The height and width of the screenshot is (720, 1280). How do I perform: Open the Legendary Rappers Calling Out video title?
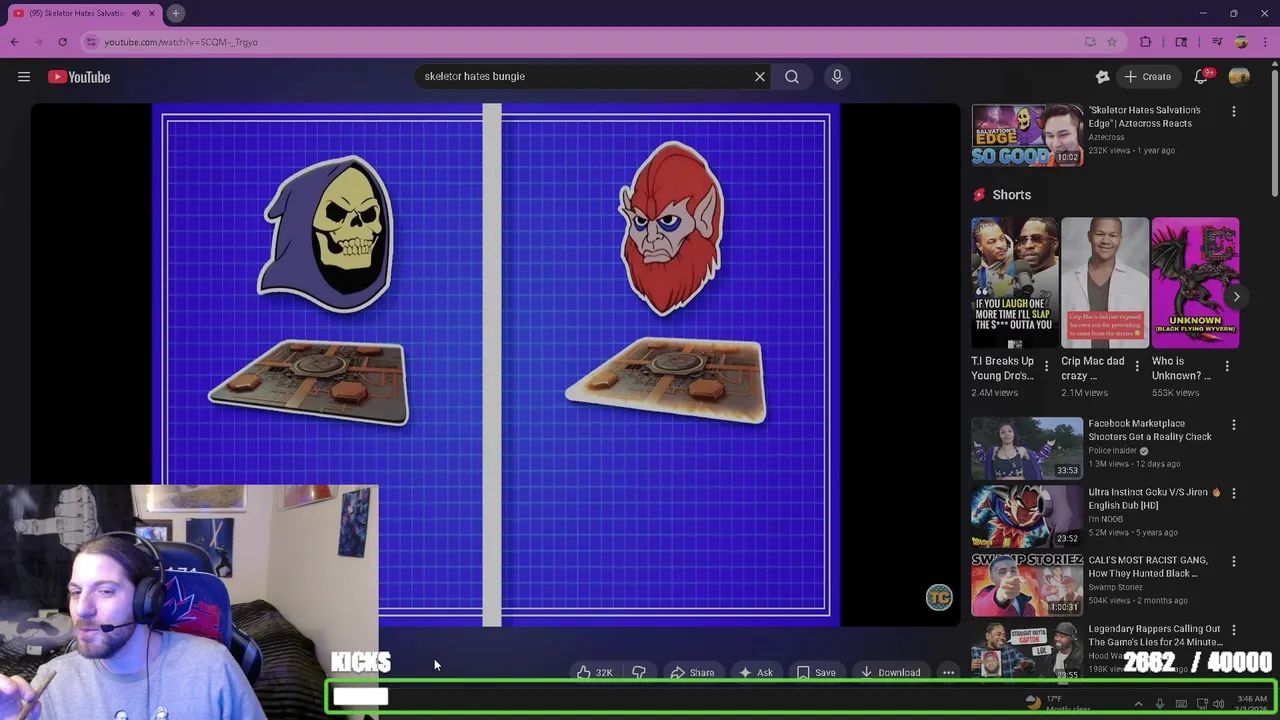pyautogui.click(x=1155, y=635)
